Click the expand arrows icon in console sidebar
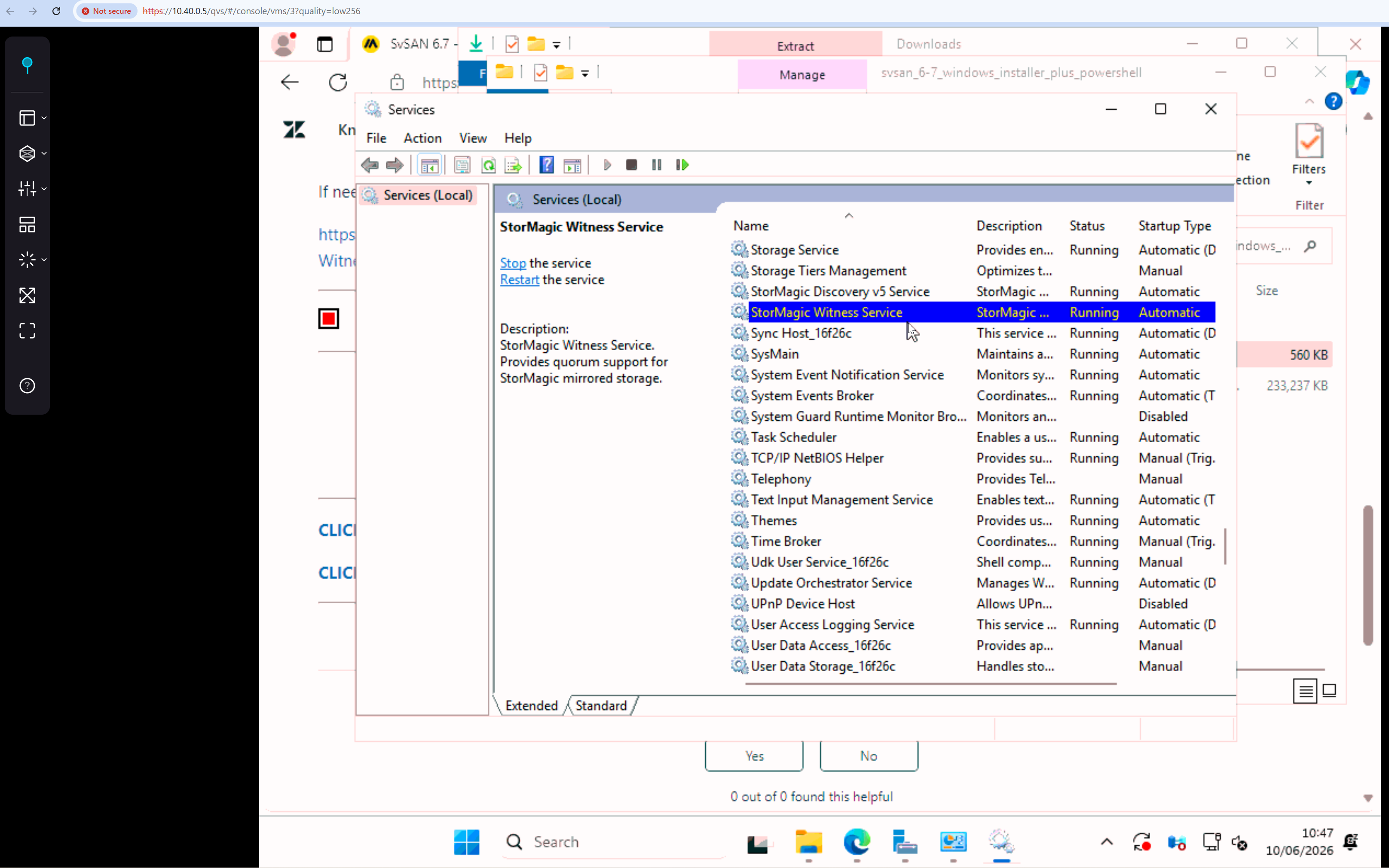Viewport: 1389px width, 868px height. click(x=27, y=295)
